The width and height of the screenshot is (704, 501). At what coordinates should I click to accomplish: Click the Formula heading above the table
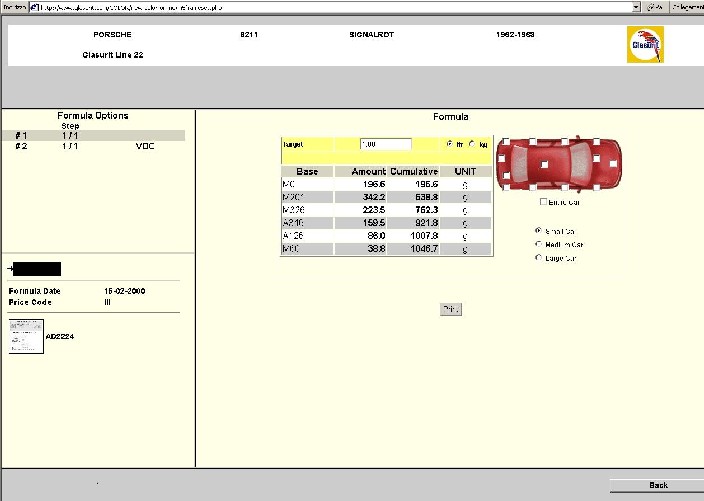[x=451, y=117]
